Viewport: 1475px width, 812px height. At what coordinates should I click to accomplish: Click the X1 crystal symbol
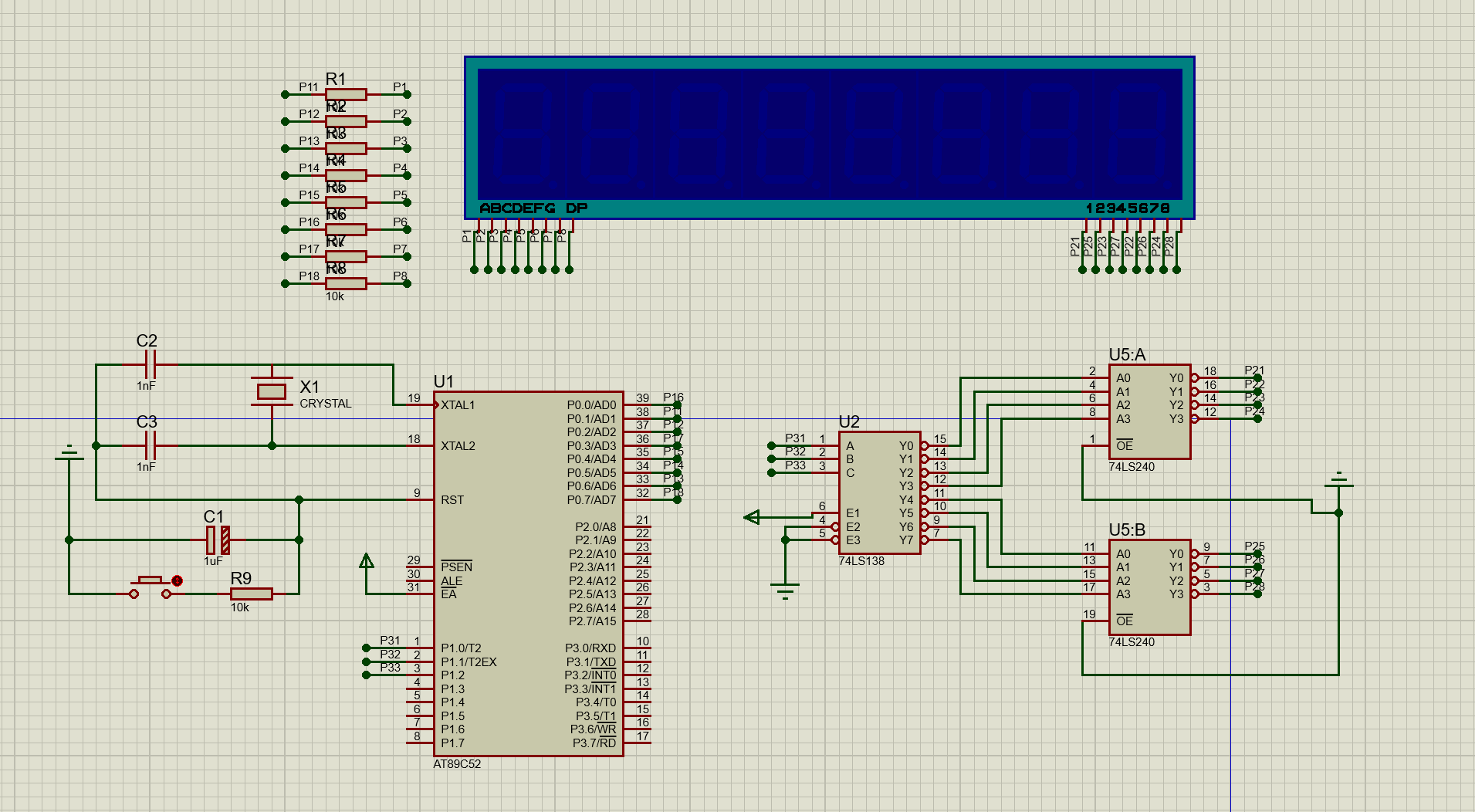click(x=272, y=392)
